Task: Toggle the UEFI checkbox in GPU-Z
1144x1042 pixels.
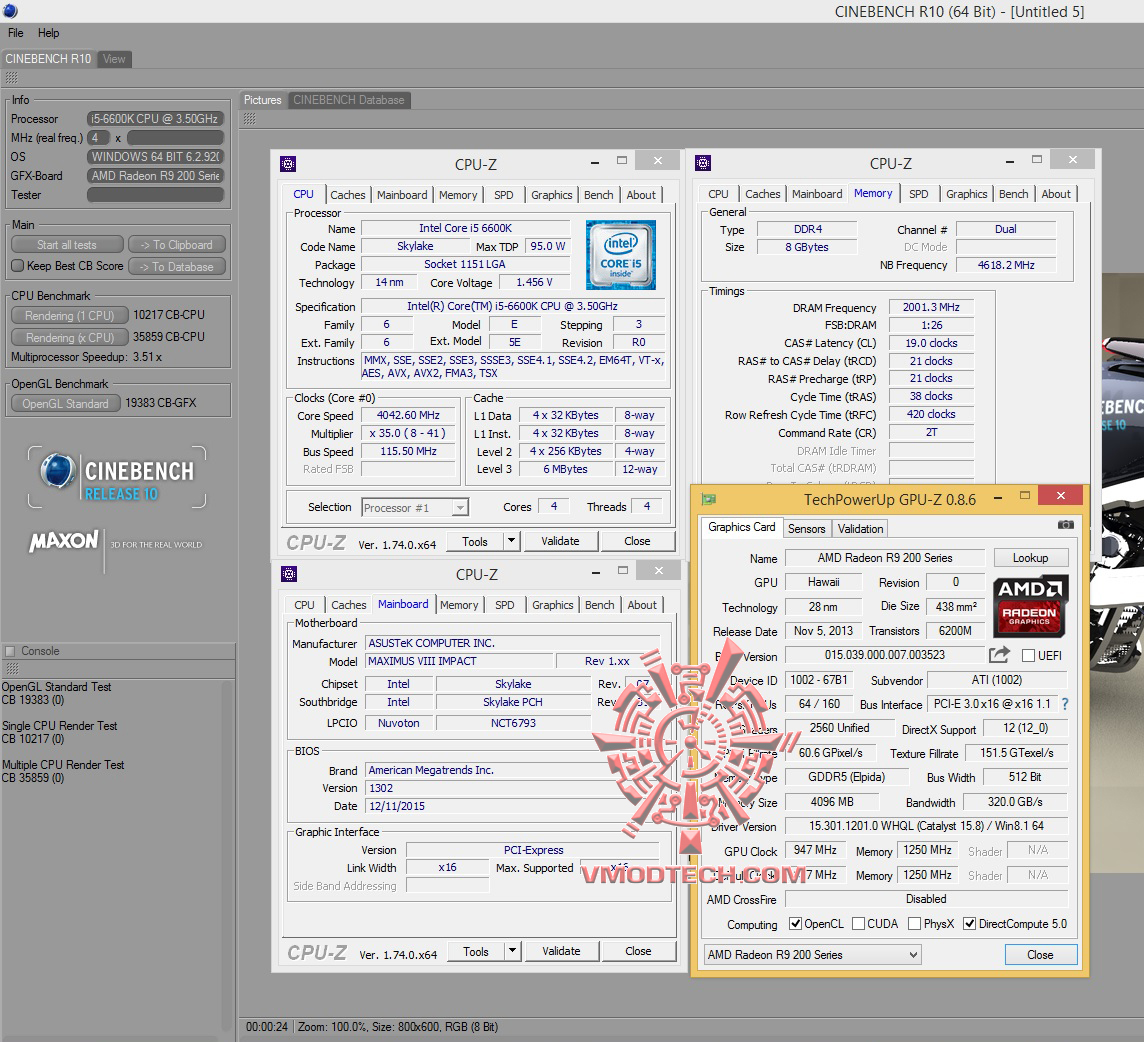Action: coord(1028,656)
